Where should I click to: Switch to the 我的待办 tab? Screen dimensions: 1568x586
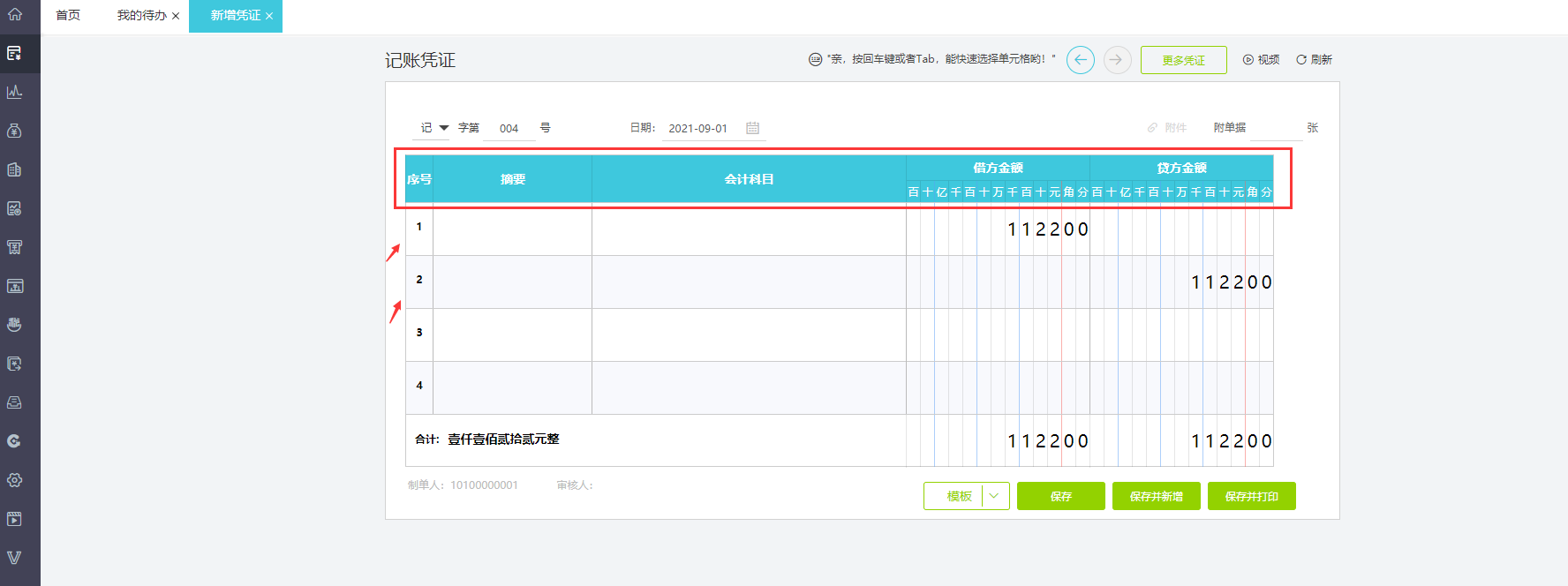[x=141, y=16]
